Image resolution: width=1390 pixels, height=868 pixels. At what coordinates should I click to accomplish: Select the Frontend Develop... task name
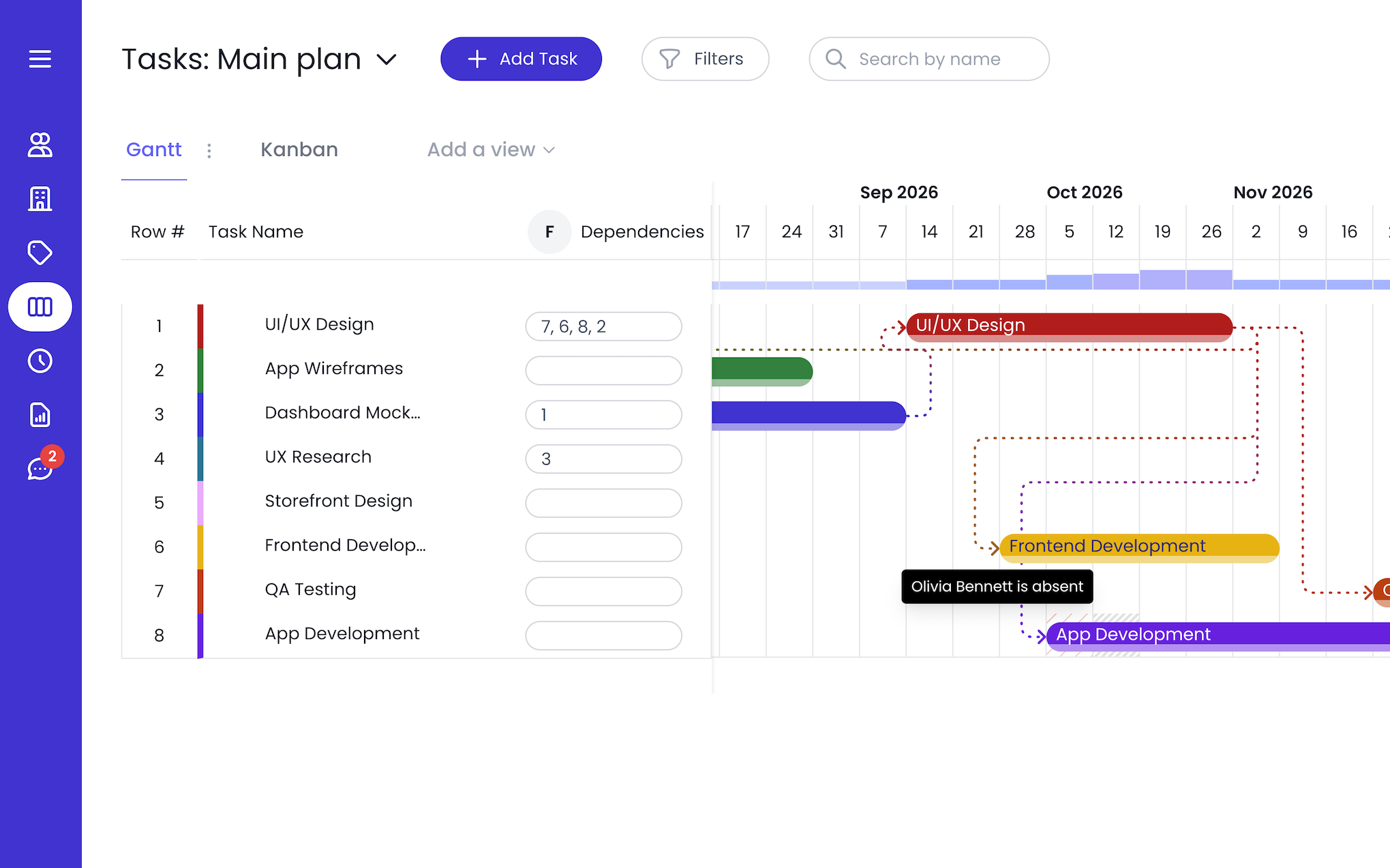tap(345, 546)
